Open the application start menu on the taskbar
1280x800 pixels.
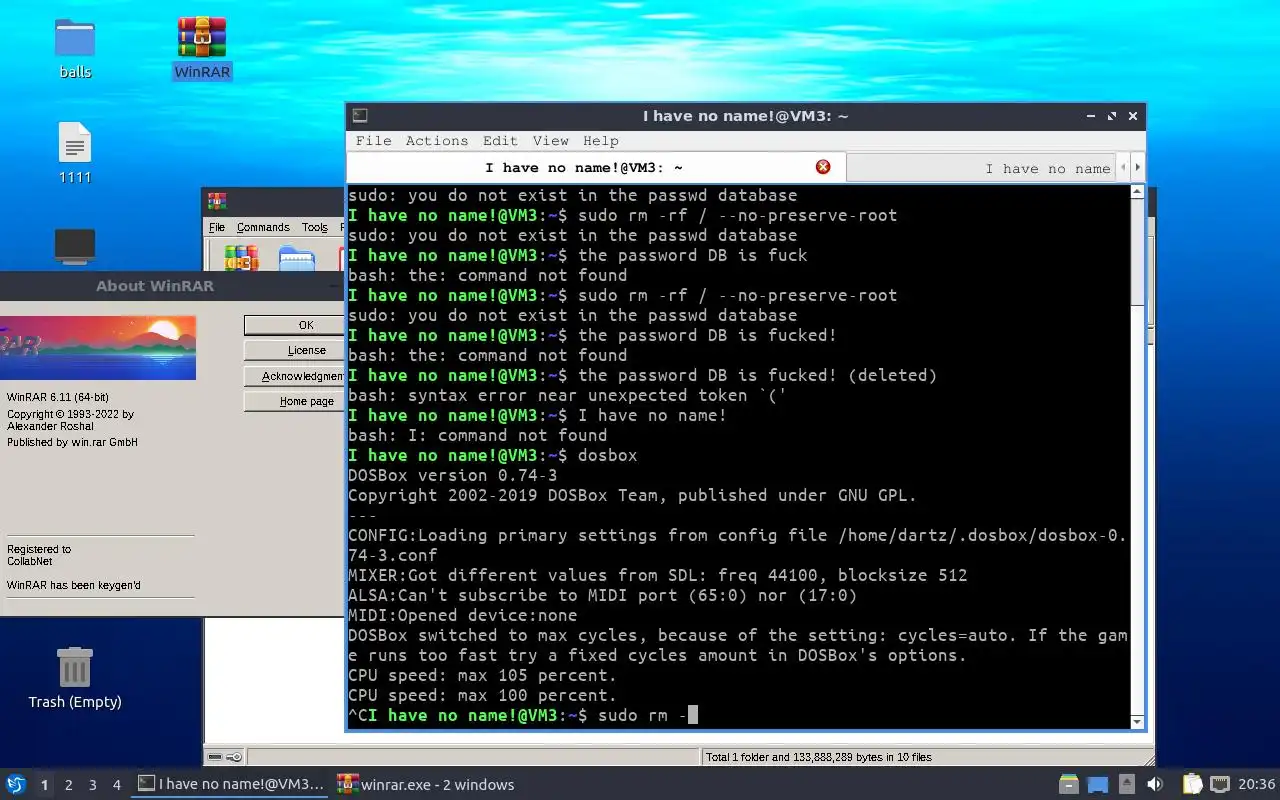click(16, 784)
